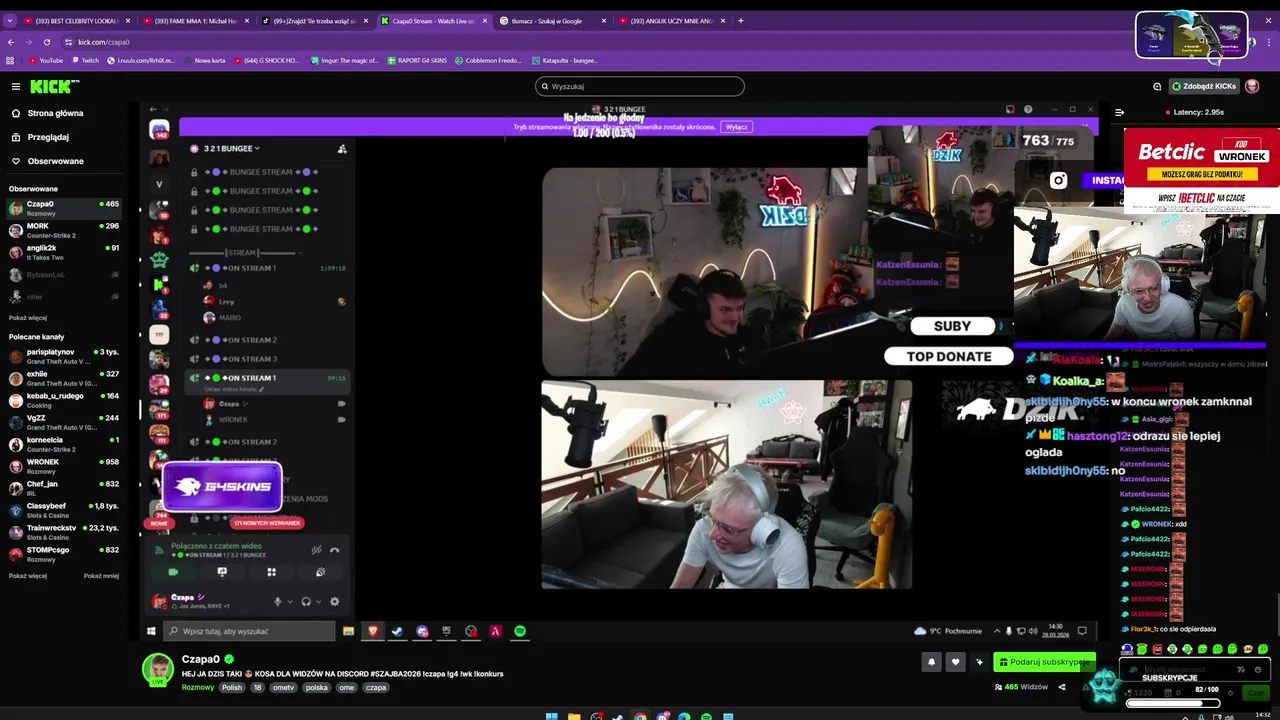
Task: Focus the Wyszukaj search field
Action: click(640, 86)
